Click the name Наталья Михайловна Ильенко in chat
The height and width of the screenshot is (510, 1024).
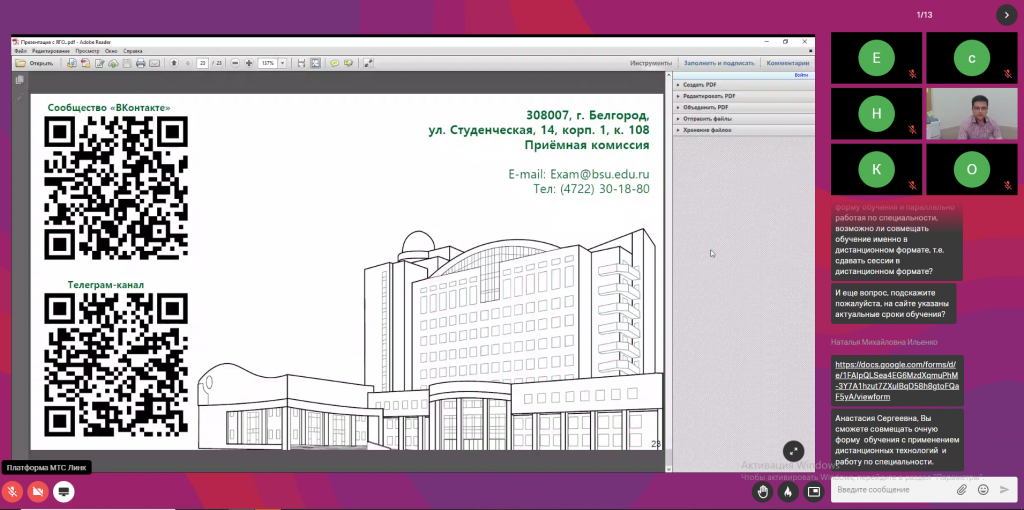(884, 342)
